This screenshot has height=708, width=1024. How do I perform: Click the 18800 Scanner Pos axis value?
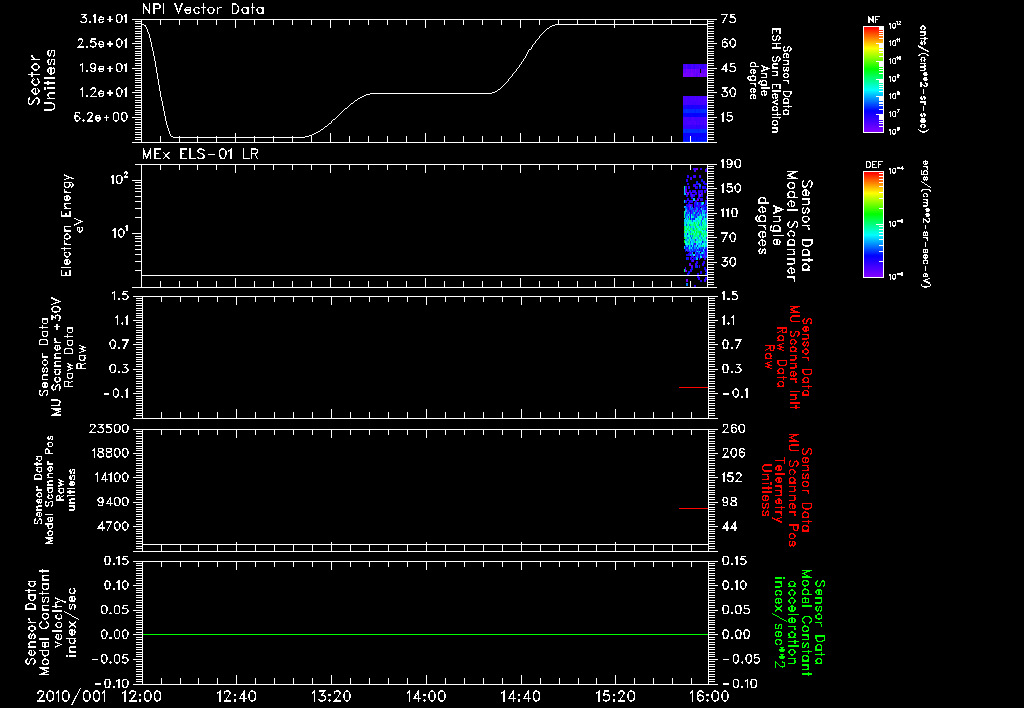pos(110,453)
